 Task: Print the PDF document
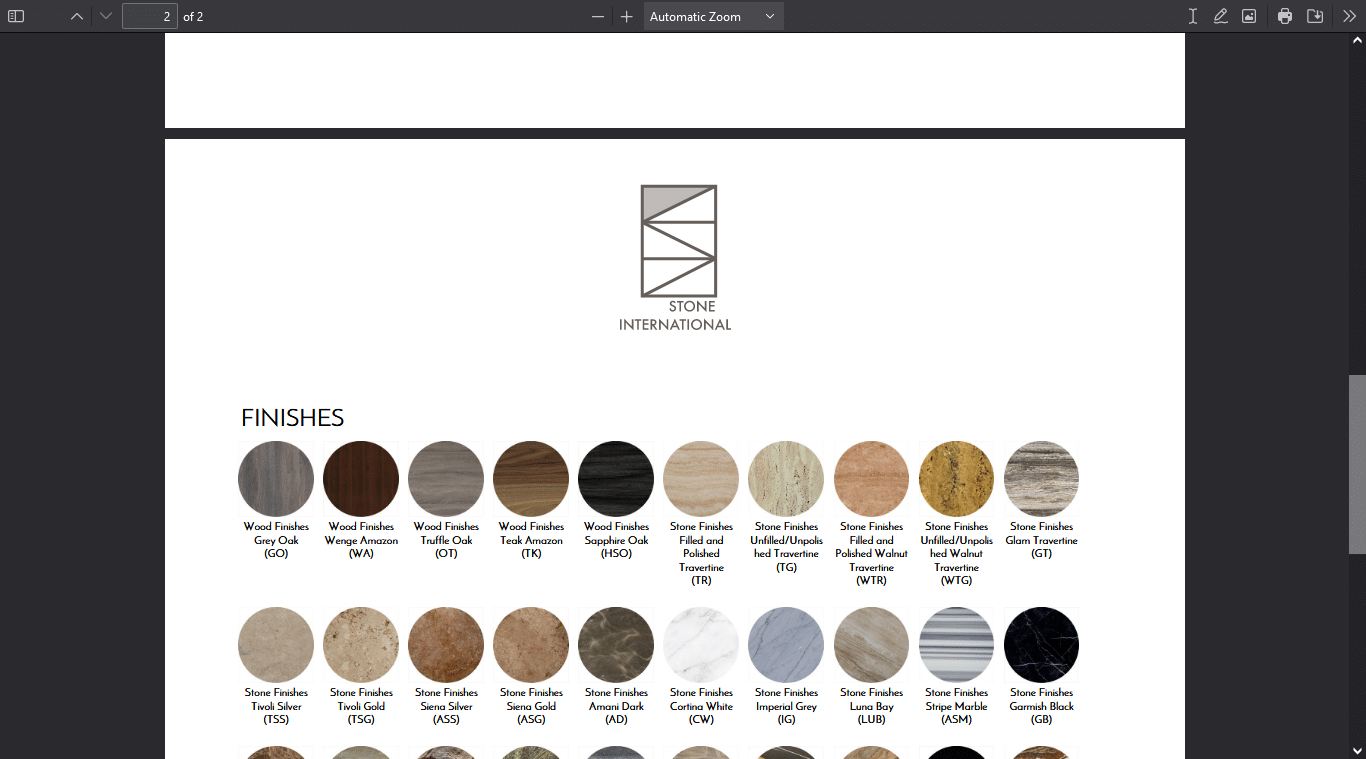coord(1285,16)
